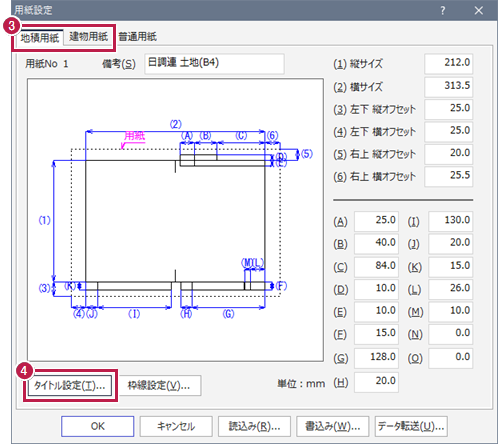Open 枠線設定 settings
The height and width of the screenshot is (444, 498).
pos(159,385)
